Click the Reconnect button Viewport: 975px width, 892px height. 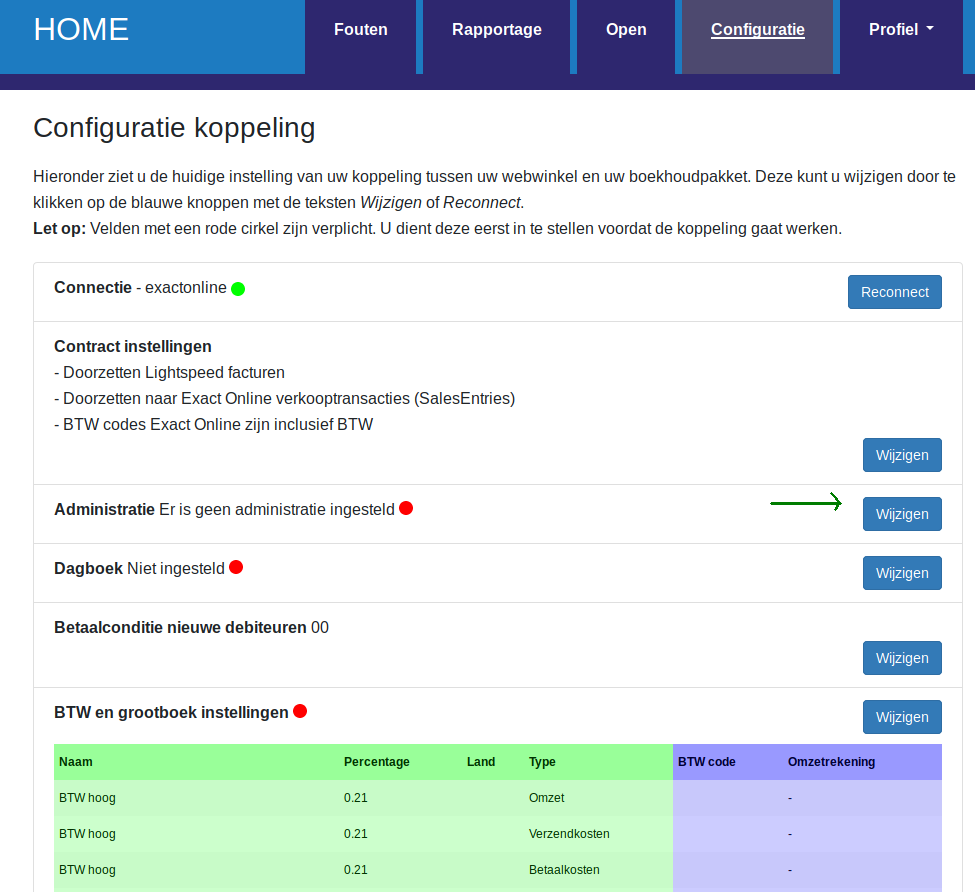click(x=894, y=292)
